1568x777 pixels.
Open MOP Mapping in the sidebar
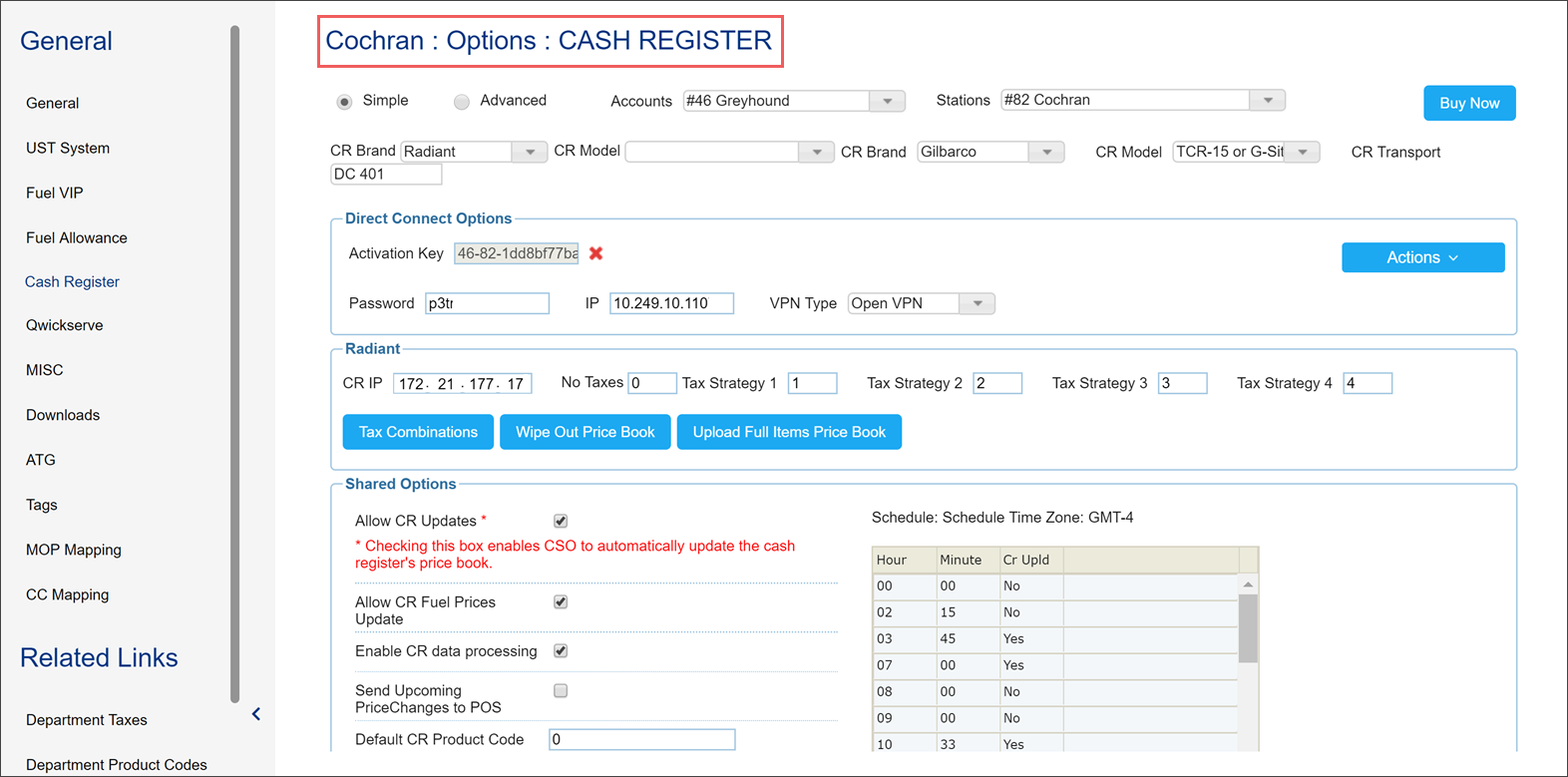coord(74,550)
